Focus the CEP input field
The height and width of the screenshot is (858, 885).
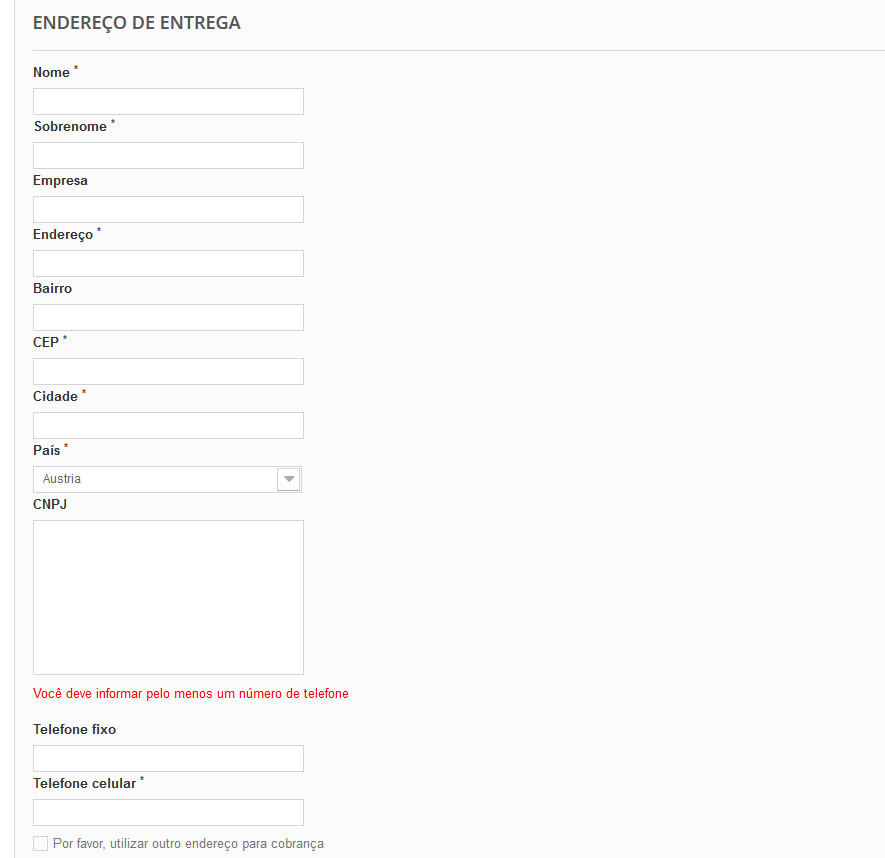pyautogui.click(x=168, y=371)
